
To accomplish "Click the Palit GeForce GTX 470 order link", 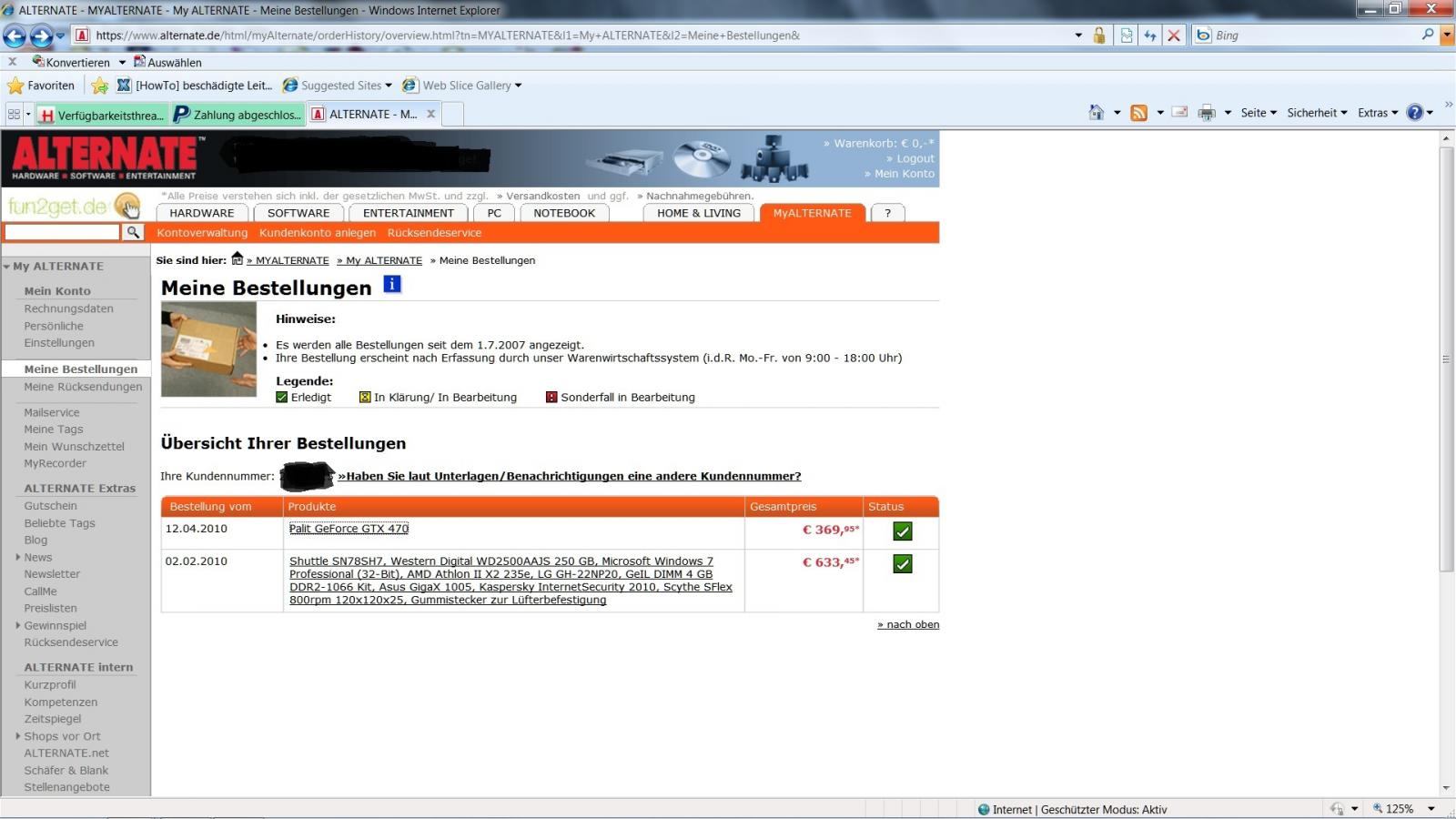I will pos(349,529).
